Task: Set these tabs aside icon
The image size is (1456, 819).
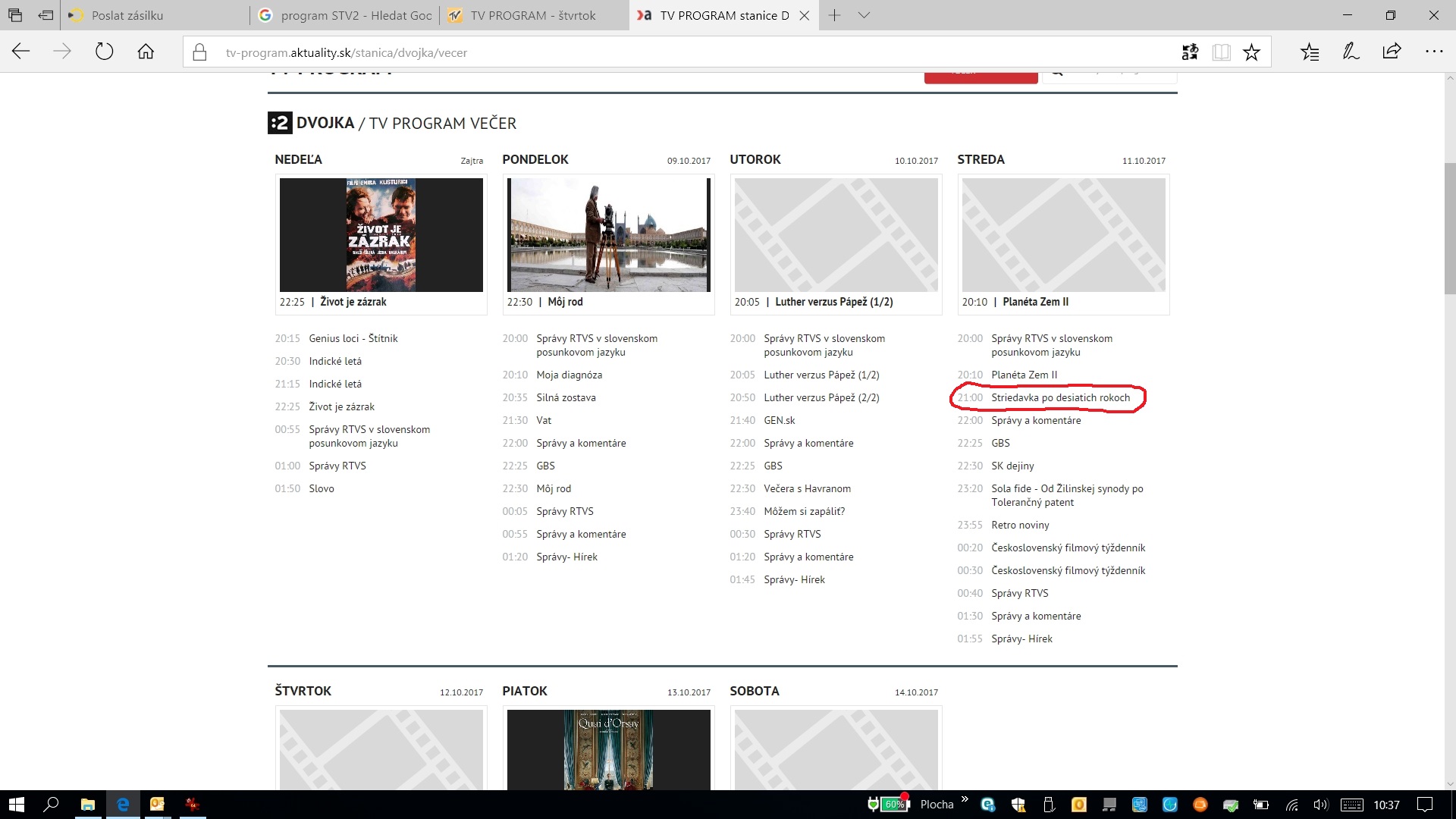Action: 45,15
